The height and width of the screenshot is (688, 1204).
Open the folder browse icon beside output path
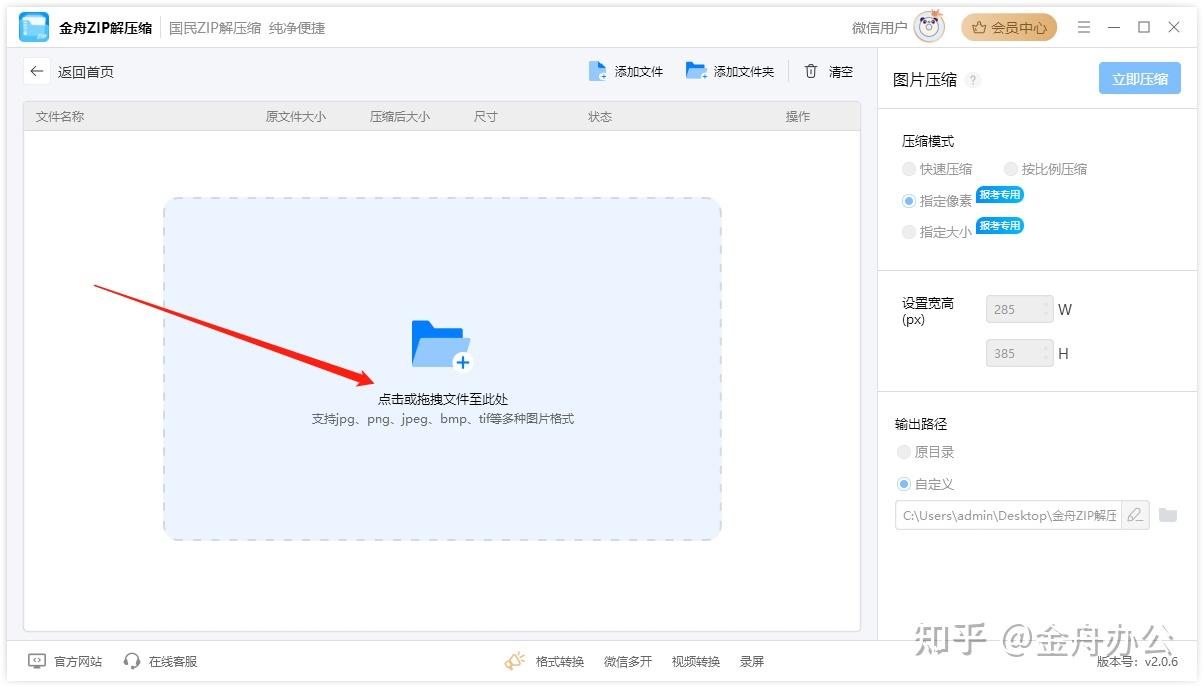(1168, 515)
